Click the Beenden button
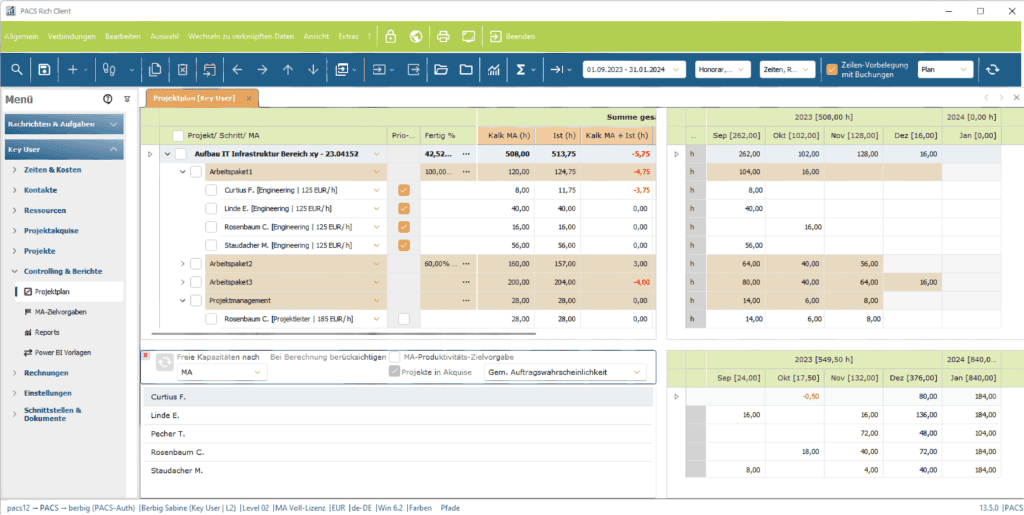 (513, 37)
